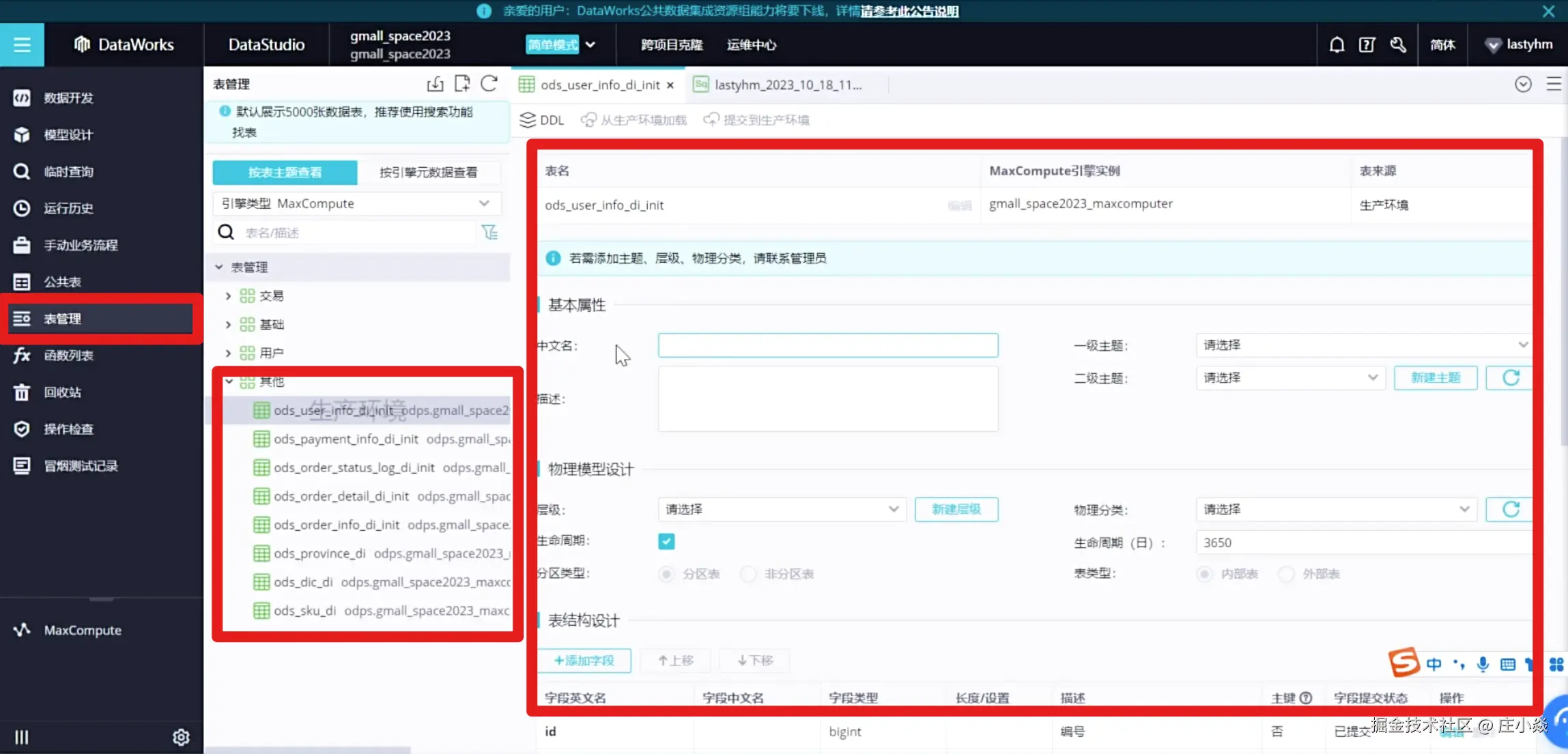This screenshot has height=754, width=1568.
Task: Expand the 交易 tree node
Action: pos(228,295)
